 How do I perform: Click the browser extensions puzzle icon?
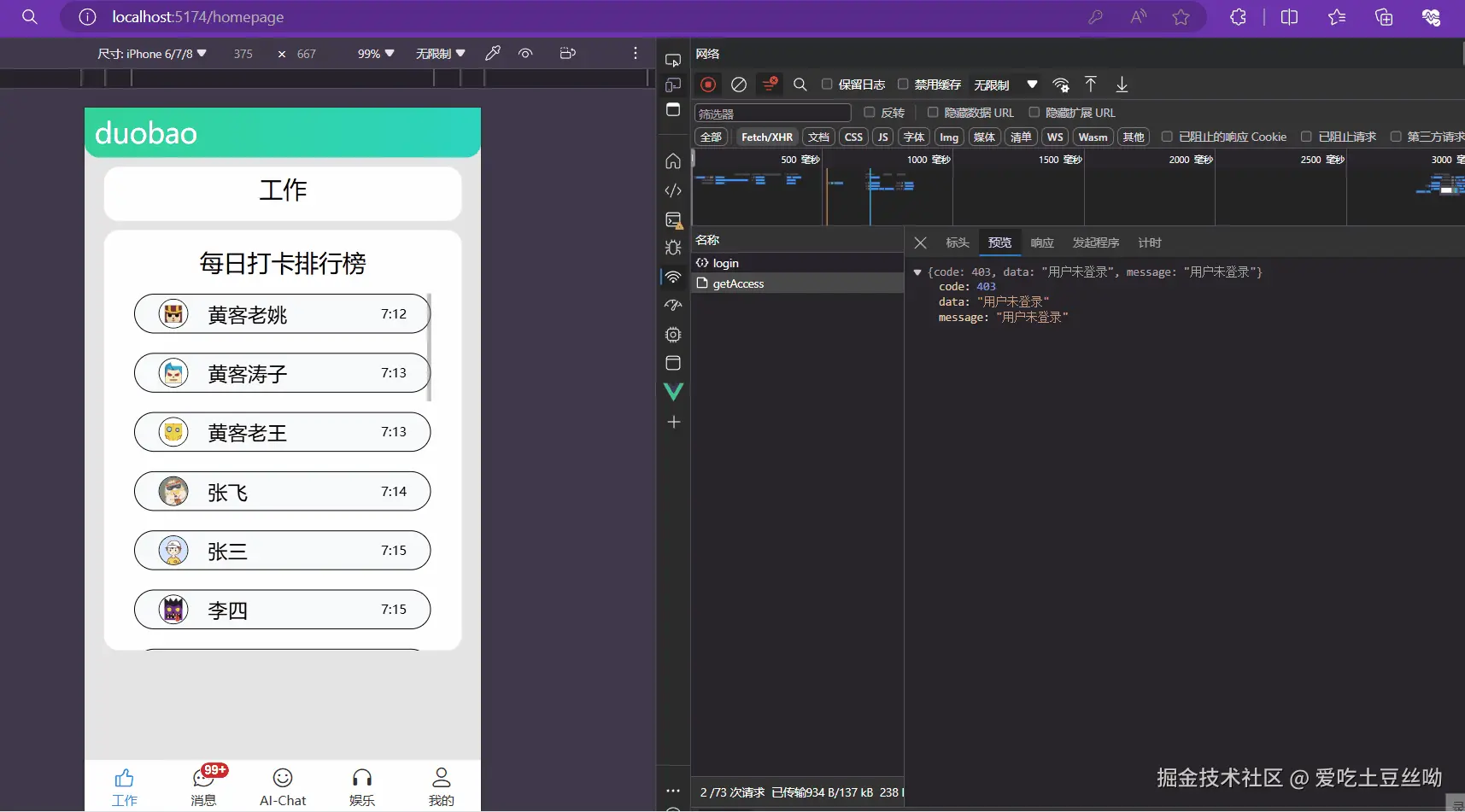(1238, 17)
